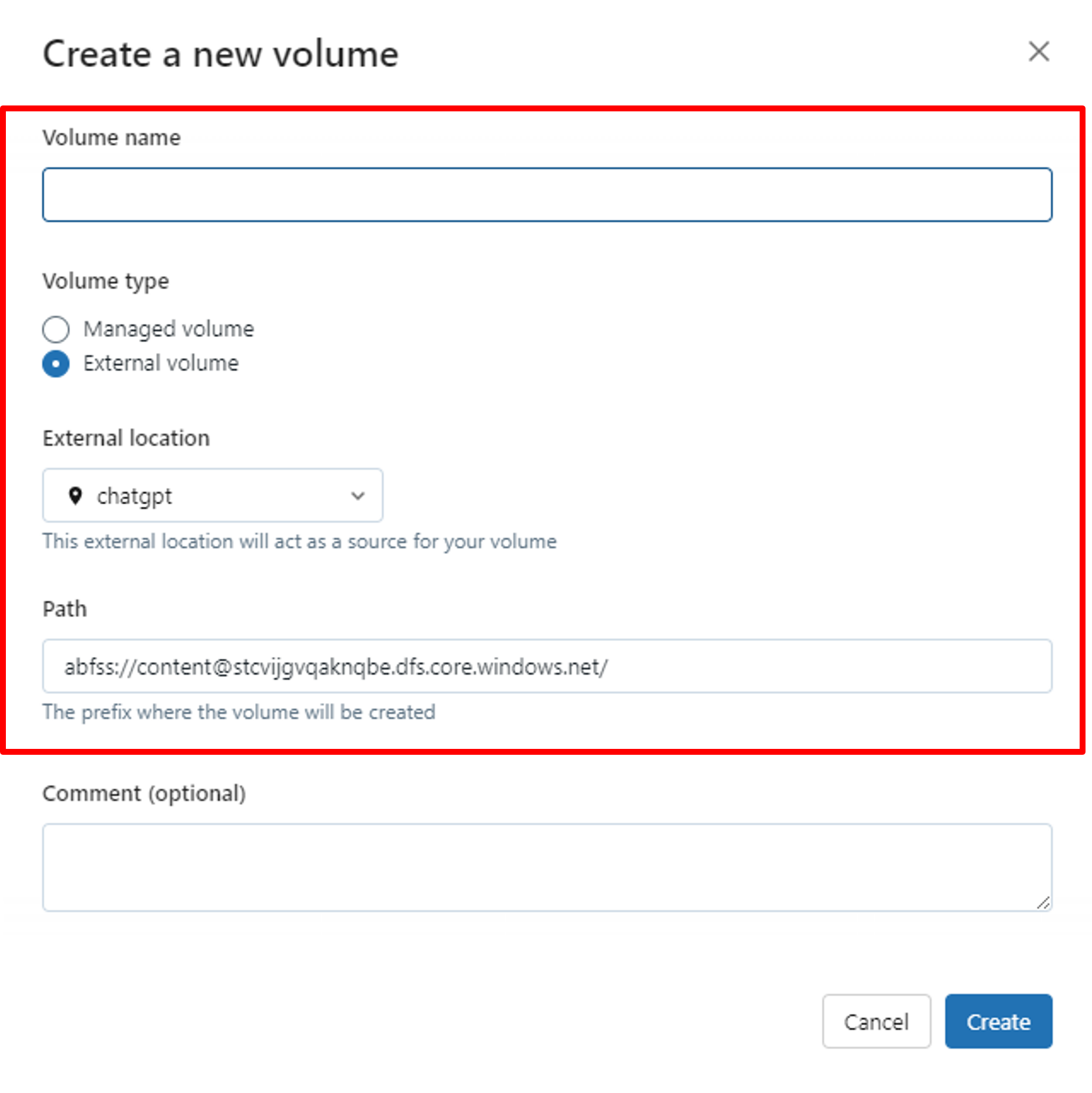
Task: Click the location pin icon beside chatgpt
Action: 75,496
